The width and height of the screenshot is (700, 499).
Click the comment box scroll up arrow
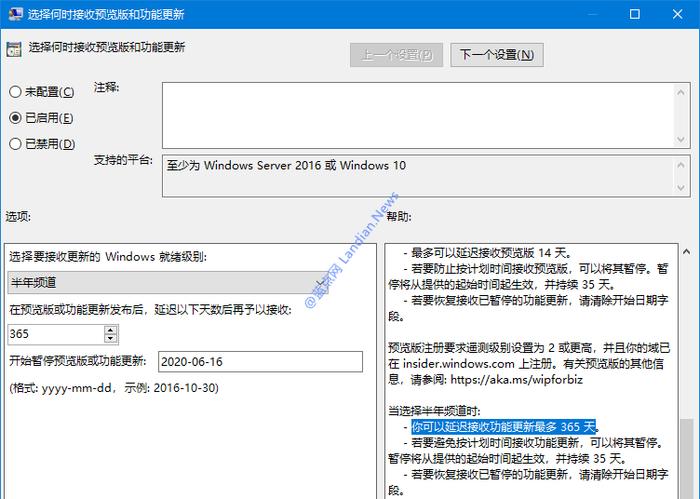tap(680, 92)
